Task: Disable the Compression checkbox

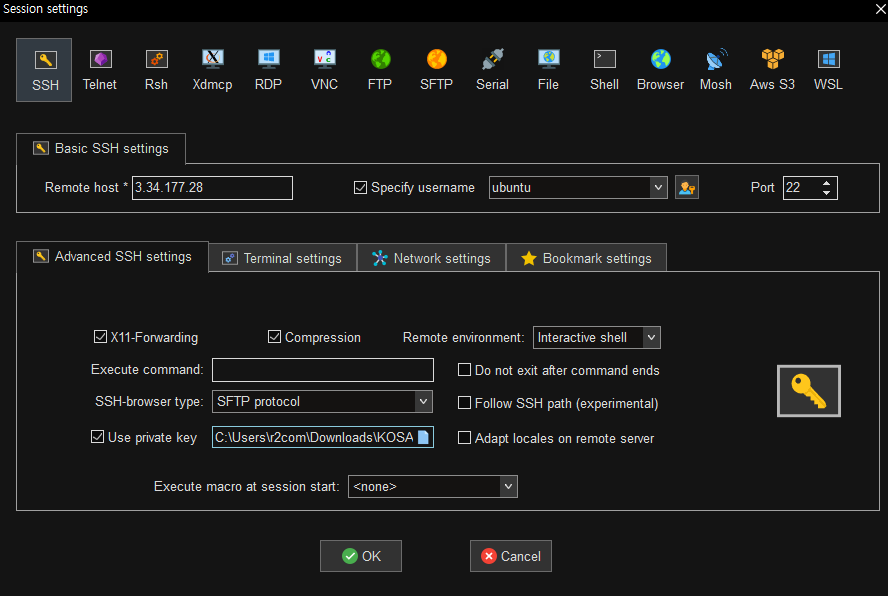Action: 274,337
